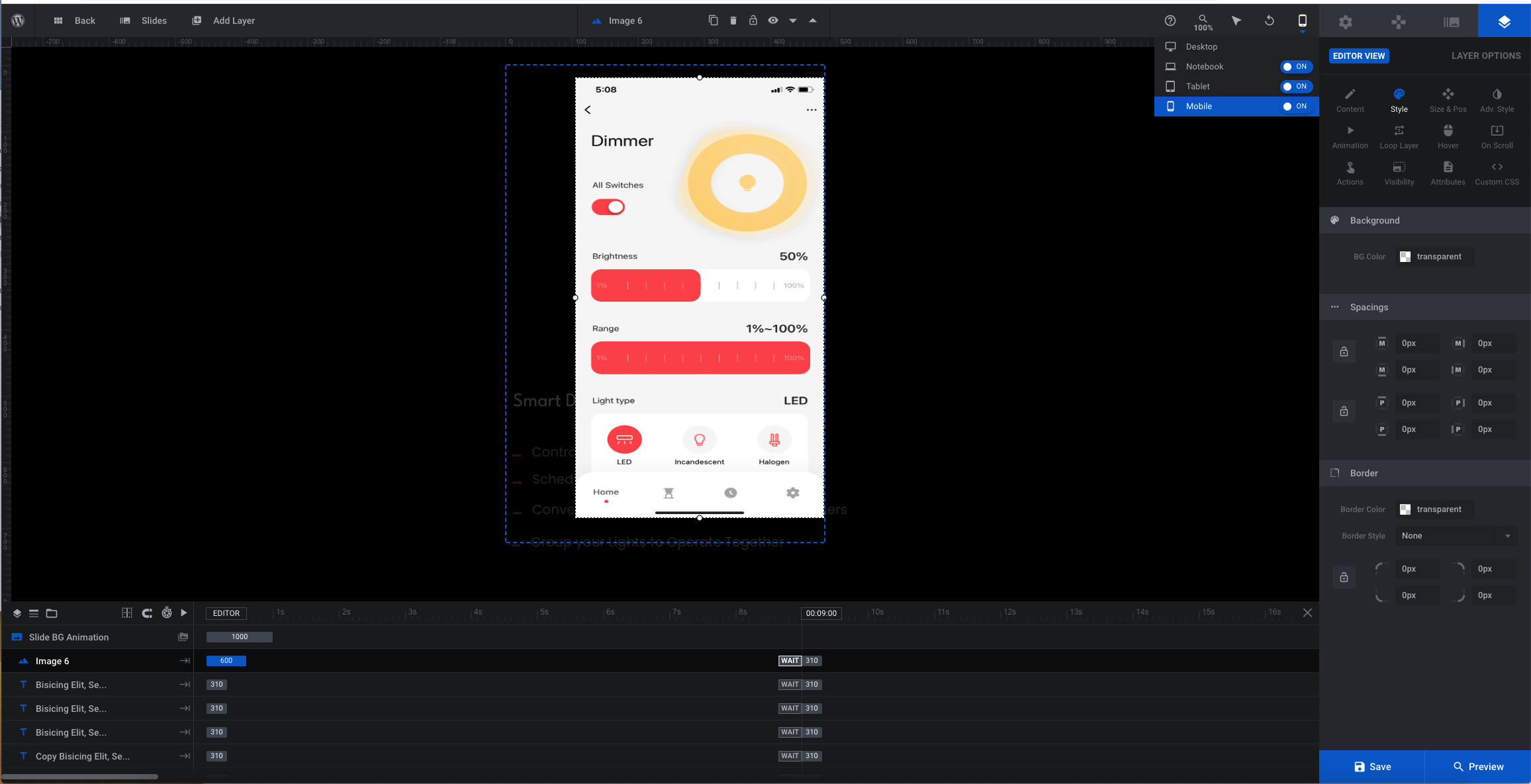Screen dimensions: 1531x784
Task: Click the EDITOR VIEW button
Action: pyautogui.click(x=1358, y=56)
